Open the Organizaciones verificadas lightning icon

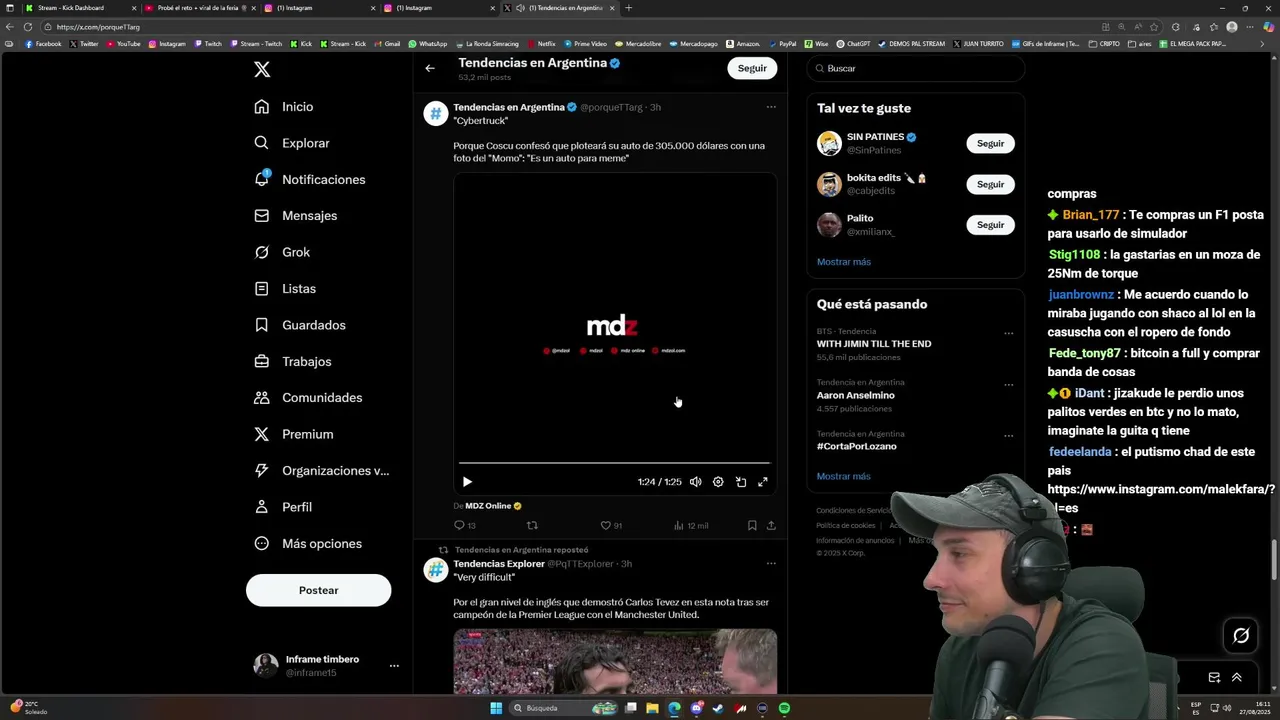[x=262, y=470]
